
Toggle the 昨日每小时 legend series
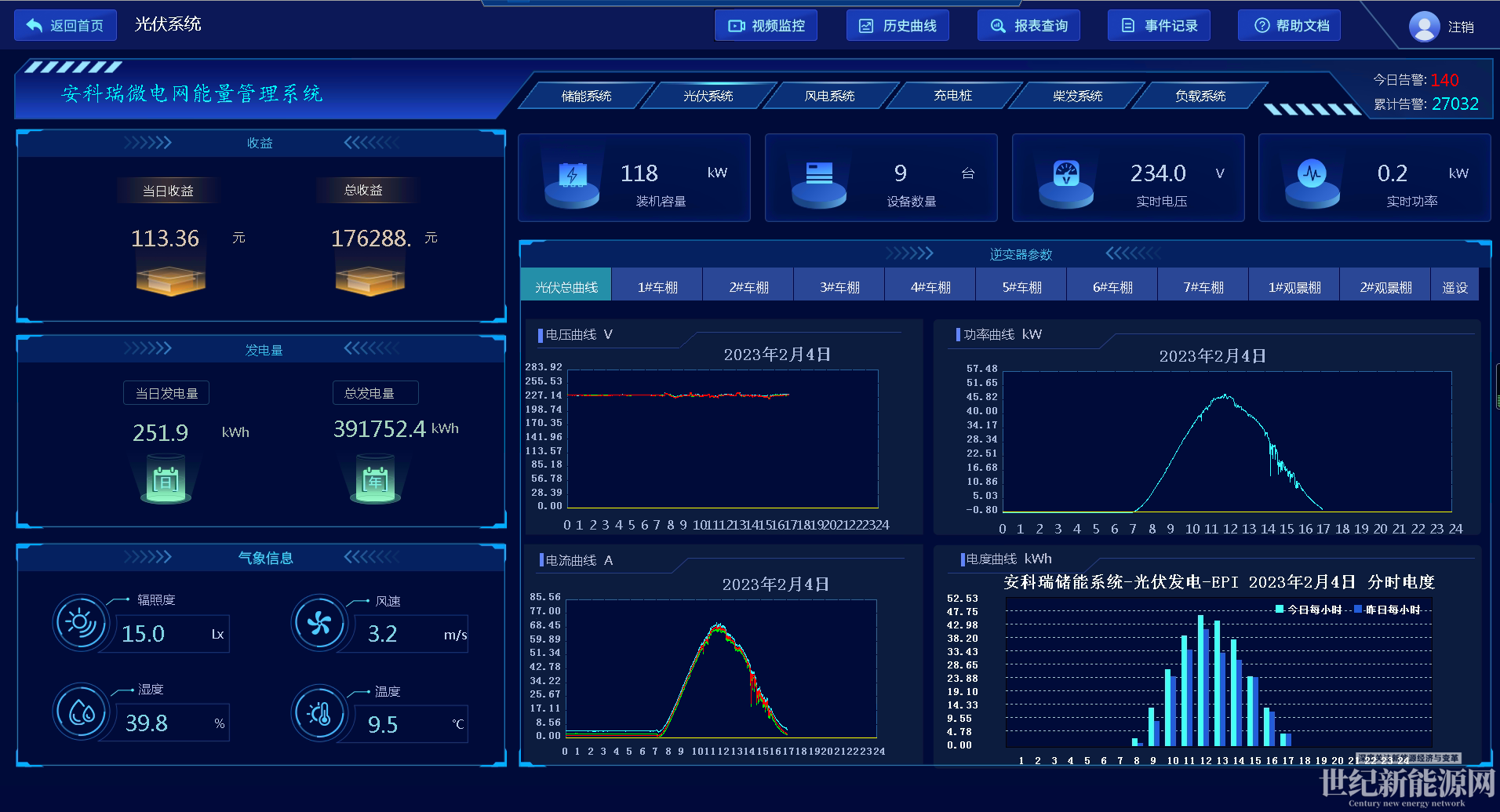pos(1386,610)
